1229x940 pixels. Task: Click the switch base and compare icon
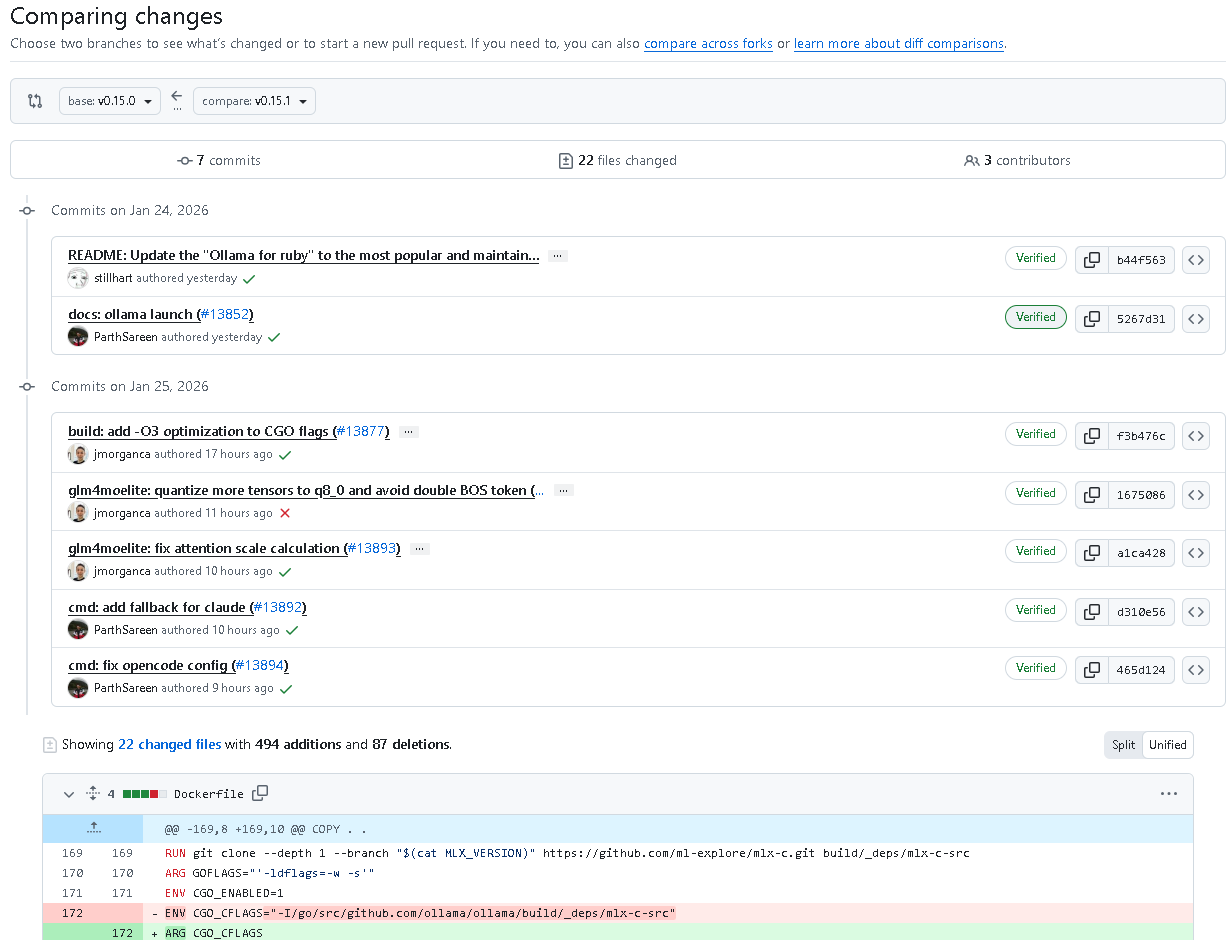(x=35, y=101)
